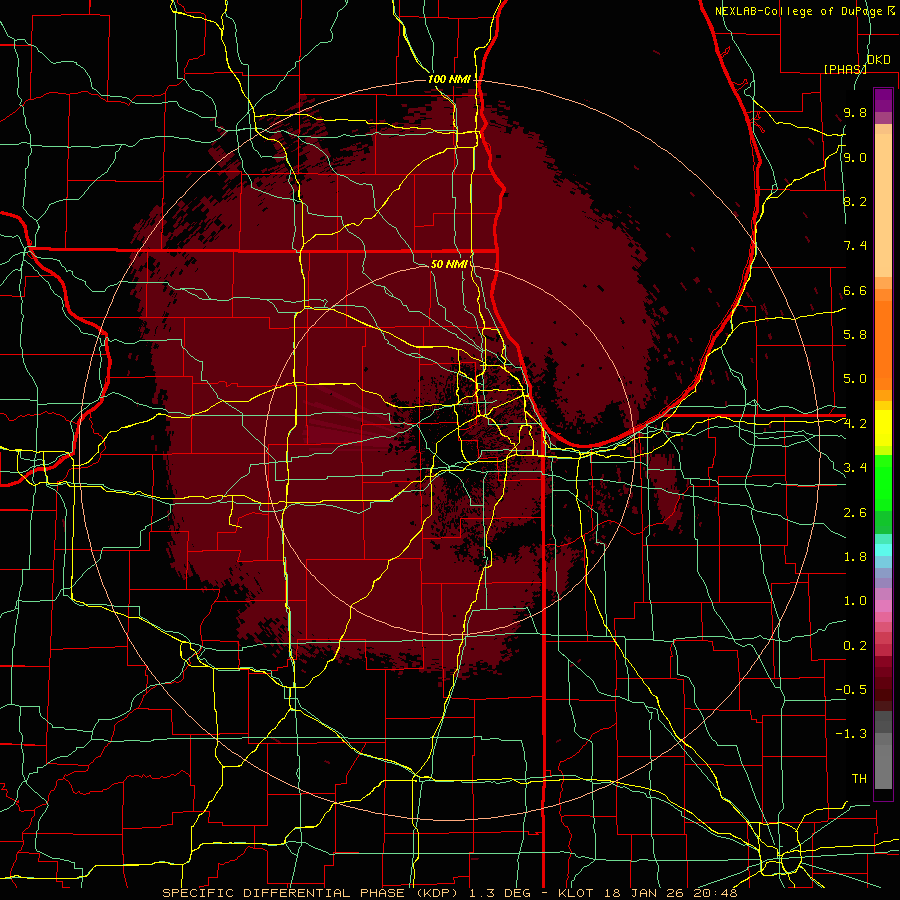Click the 4.2 color scale label
This screenshot has height=900, width=900.
click(x=855, y=424)
